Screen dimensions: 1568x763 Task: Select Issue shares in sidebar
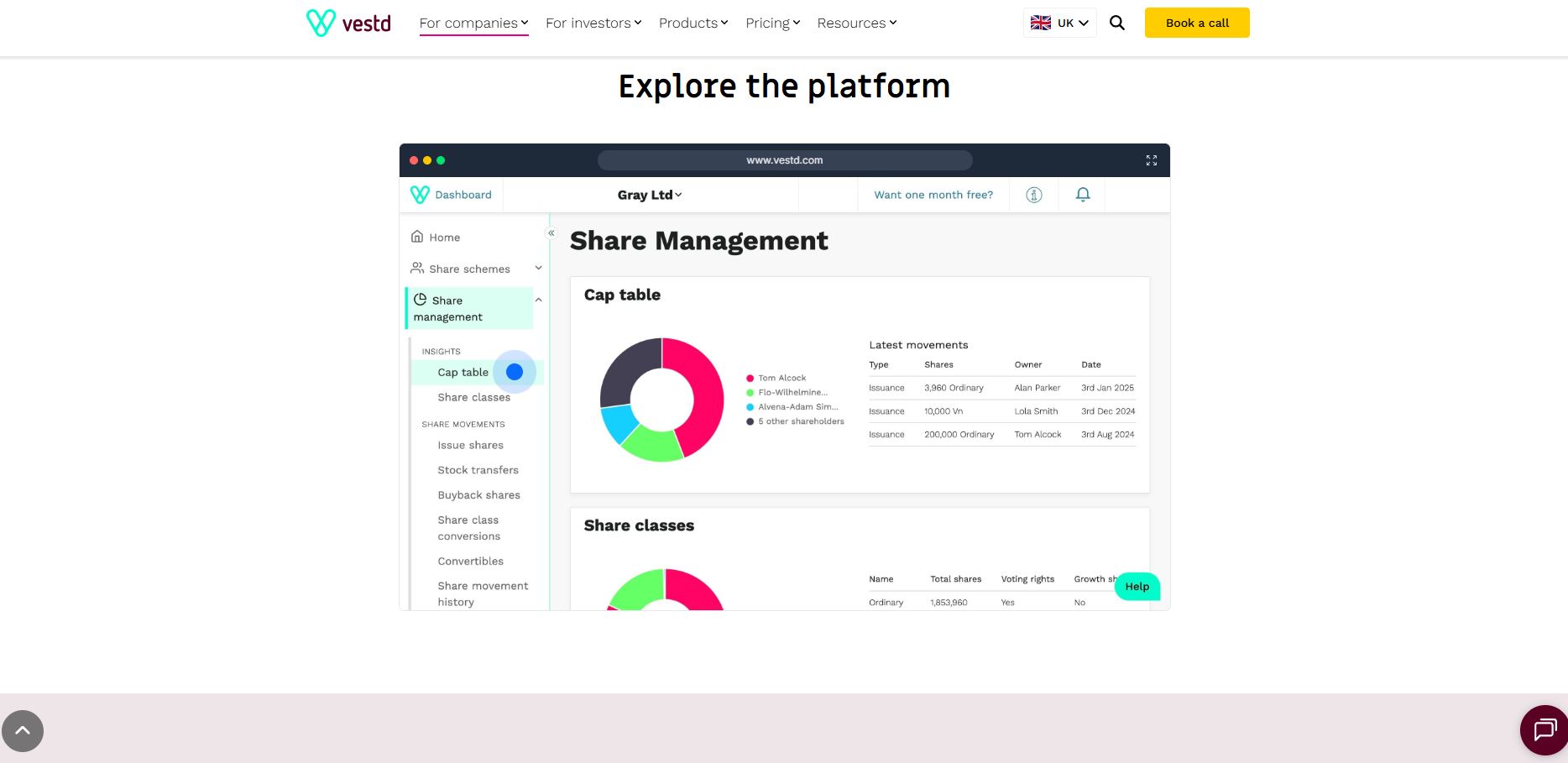[x=470, y=445]
